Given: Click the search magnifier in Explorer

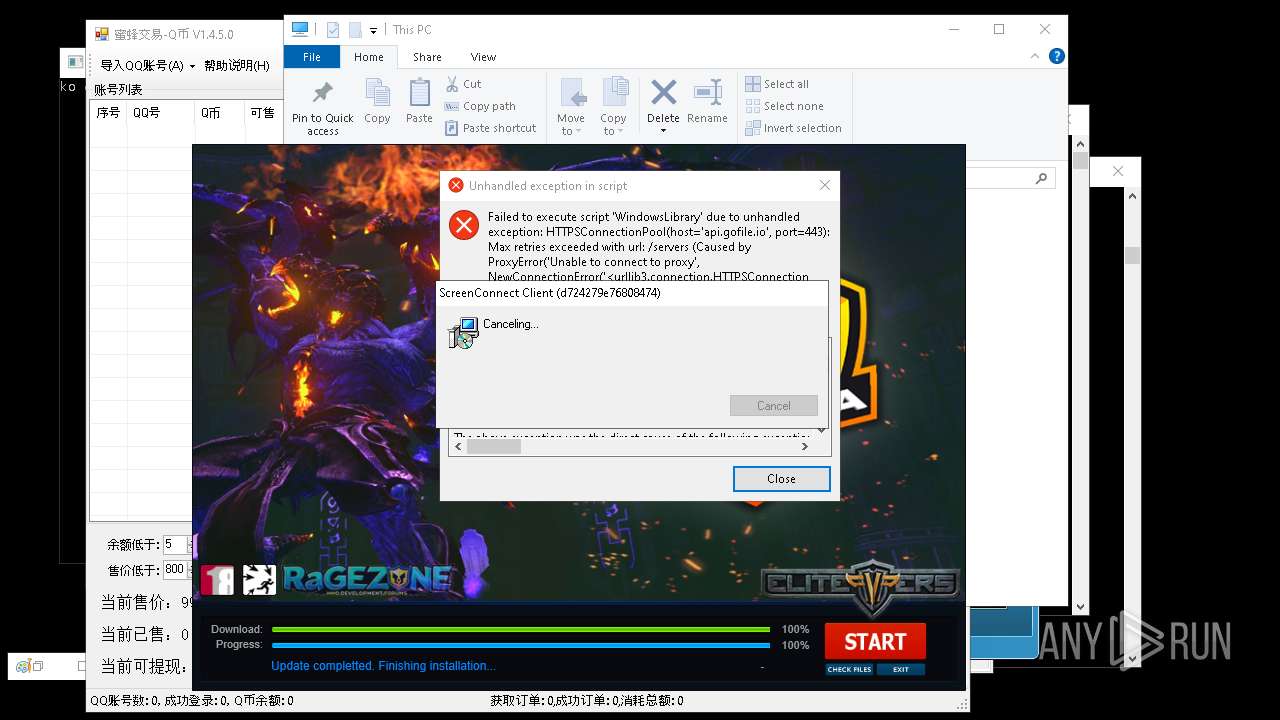Looking at the screenshot, I should pos(1041,178).
